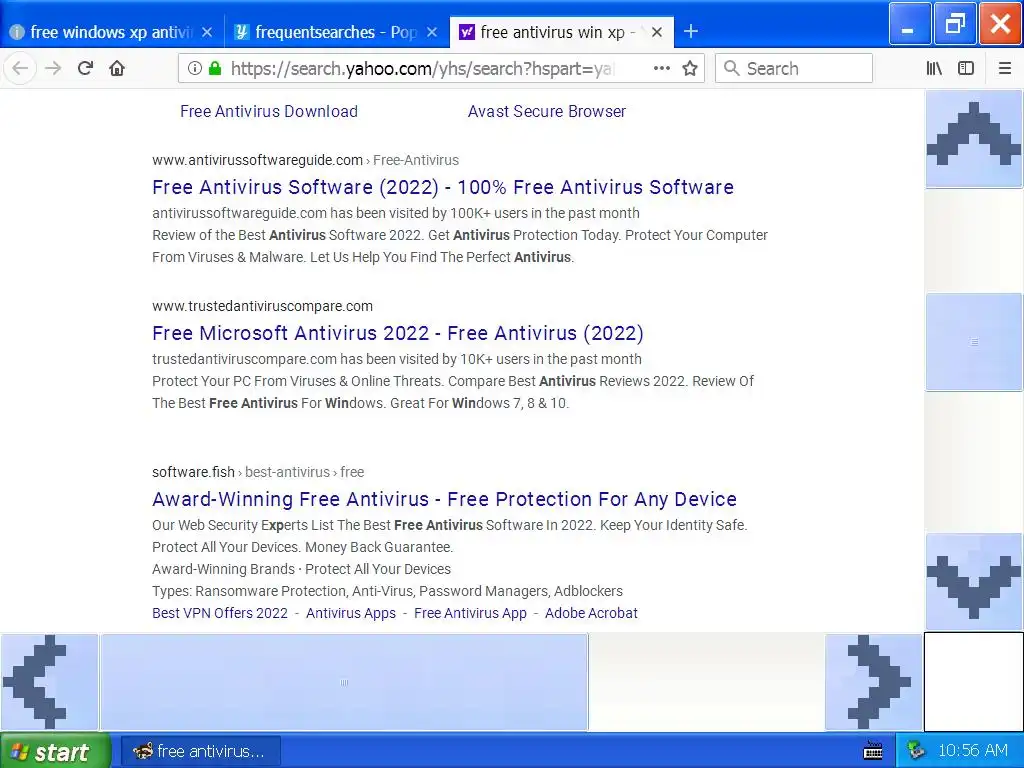This screenshot has width=1024, height=768.
Task: Reload the current Yahoo search page
Action: [85, 68]
